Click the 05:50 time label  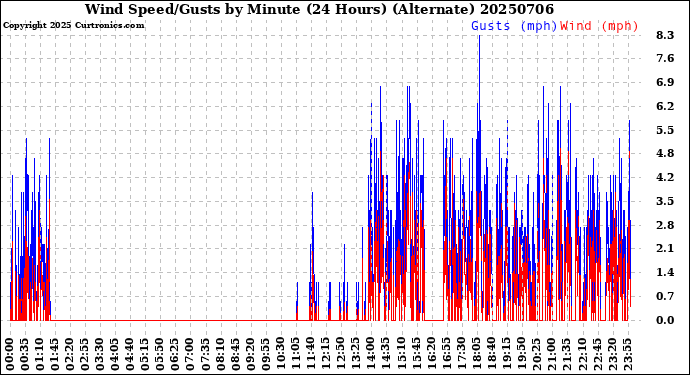(161, 354)
